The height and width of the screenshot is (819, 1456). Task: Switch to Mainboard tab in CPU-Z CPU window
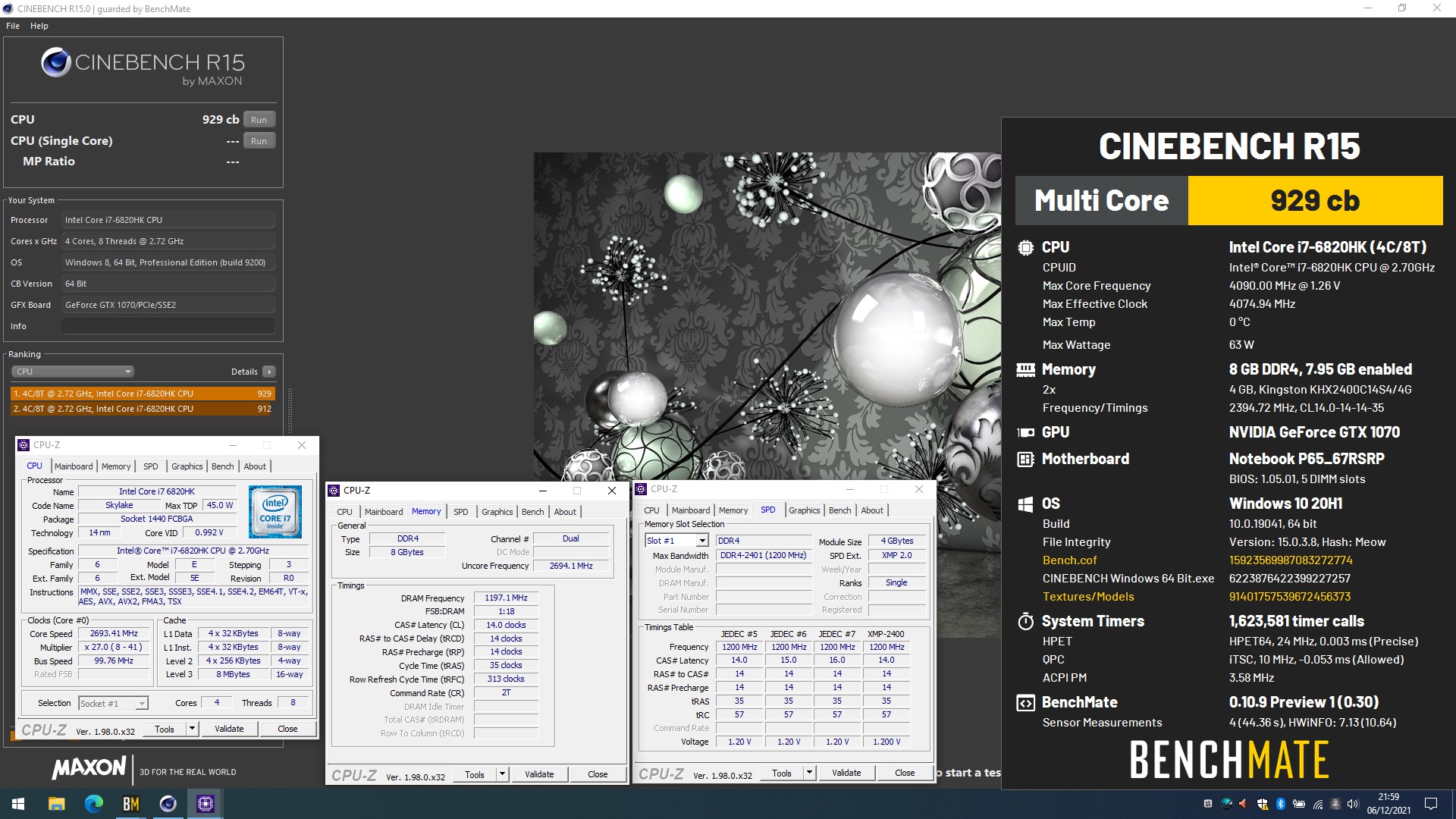tap(74, 466)
